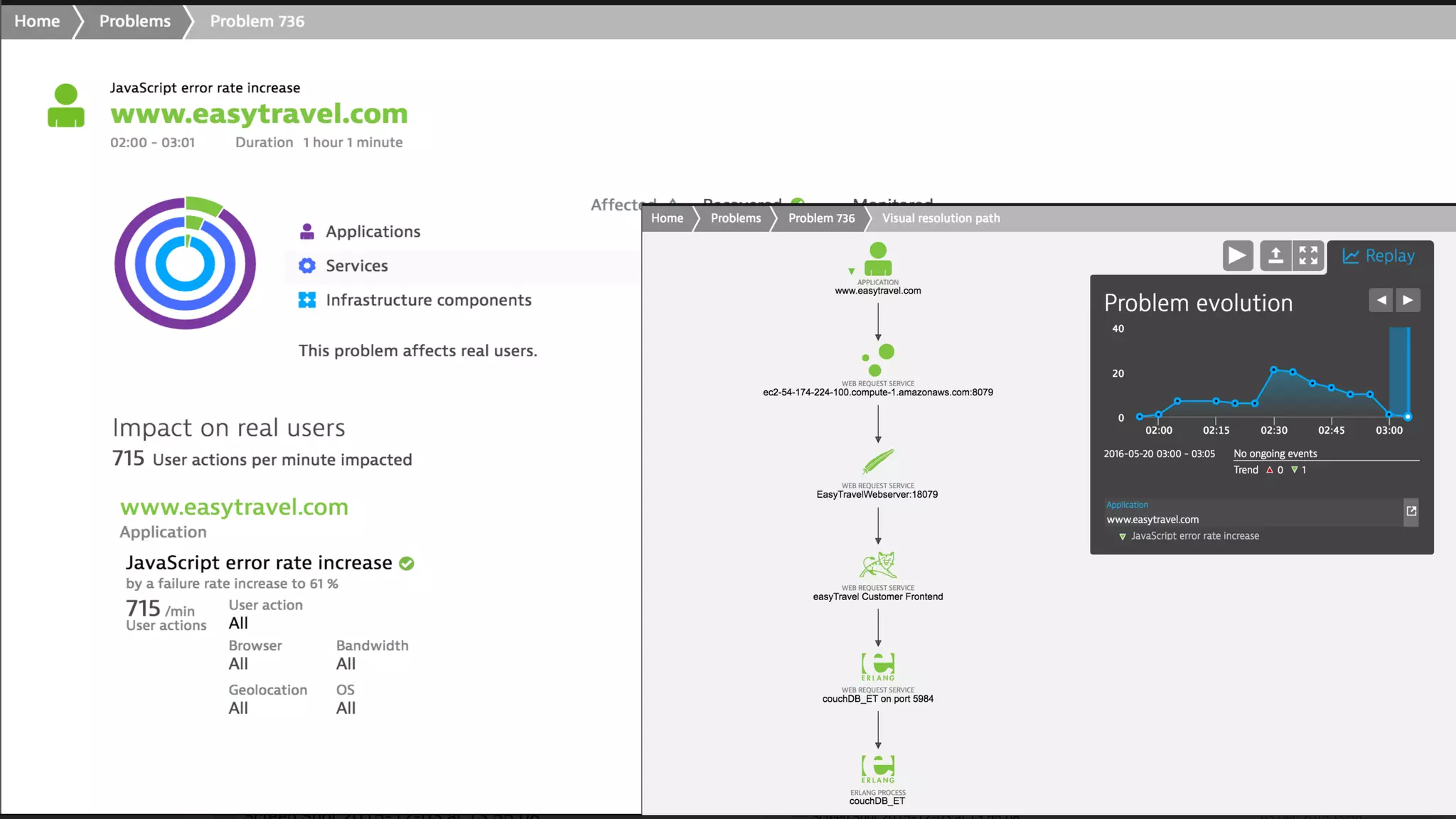The image size is (1456, 819).
Task: Go to Problems in top breadcrumb
Action: [x=134, y=21]
